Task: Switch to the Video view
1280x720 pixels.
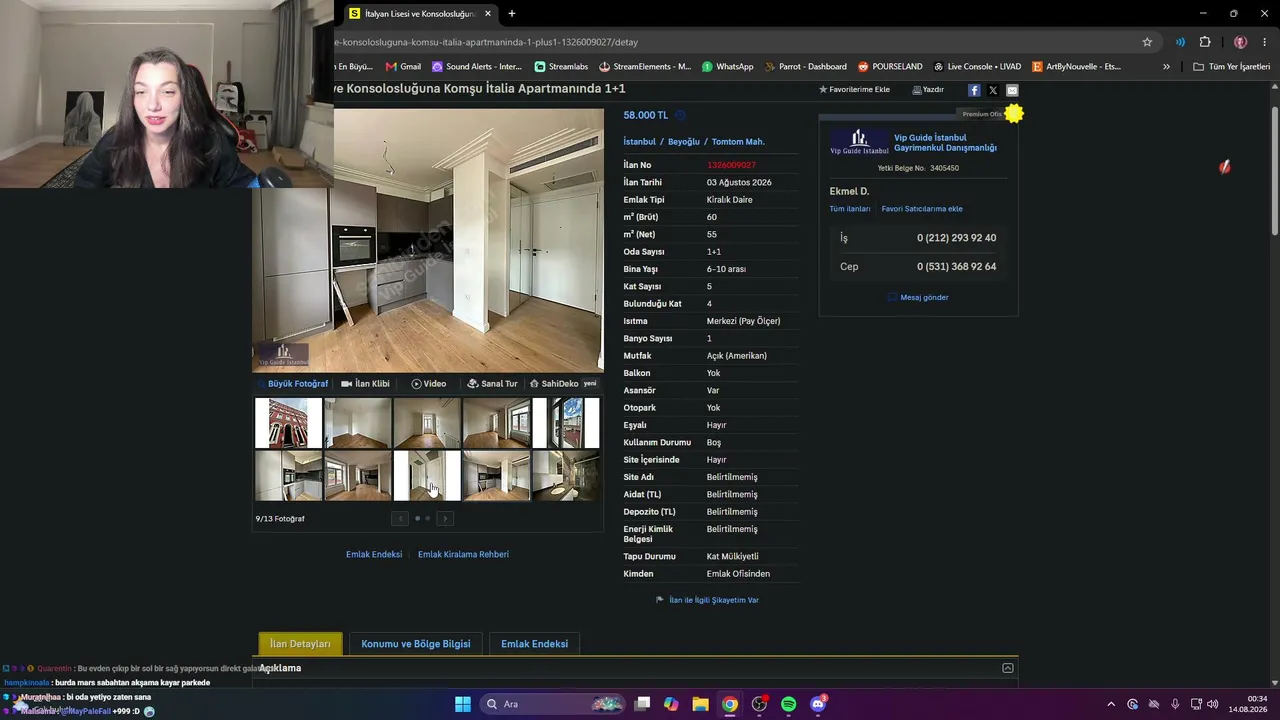Action: coord(429,384)
